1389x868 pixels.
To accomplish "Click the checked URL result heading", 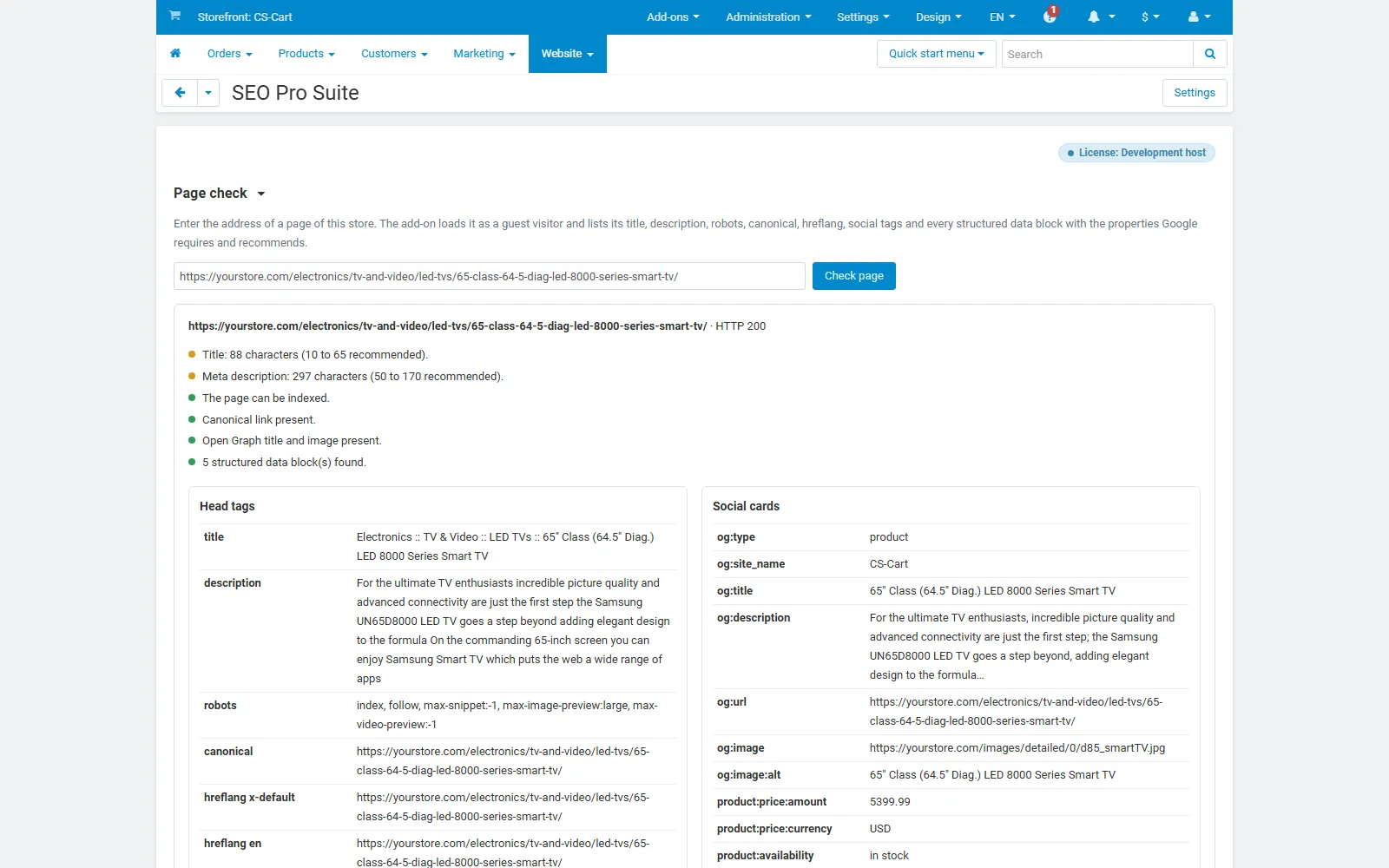I will click(x=448, y=326).
